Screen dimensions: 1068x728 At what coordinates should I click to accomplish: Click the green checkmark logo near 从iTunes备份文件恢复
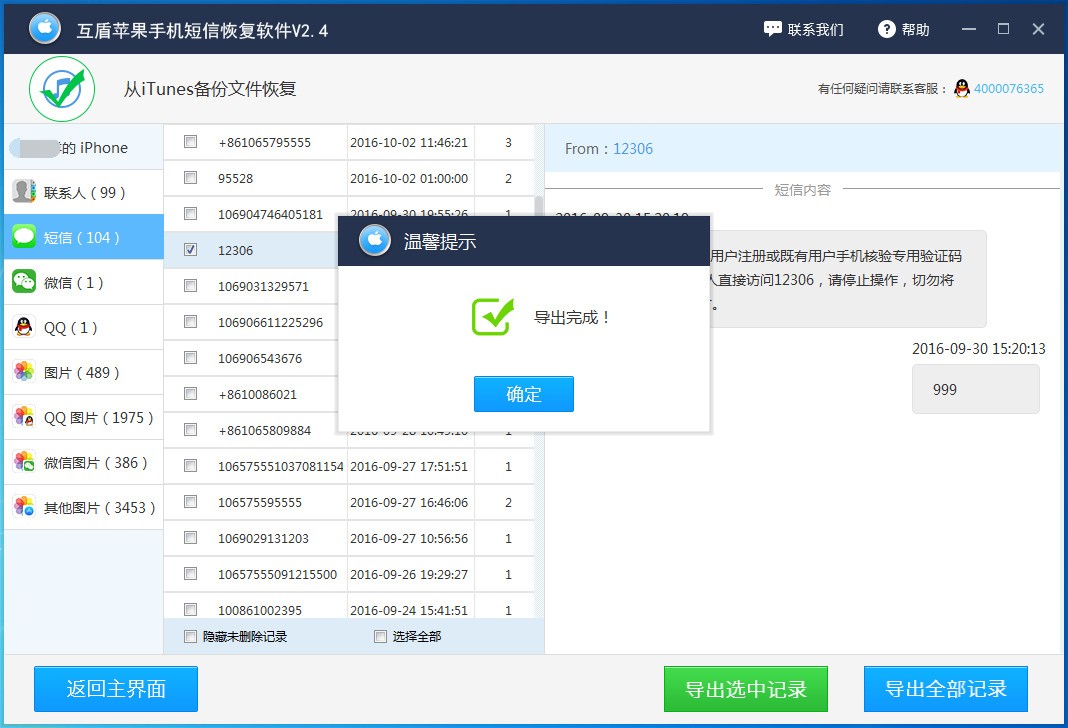pyautogui.click(x=60, y=88)
